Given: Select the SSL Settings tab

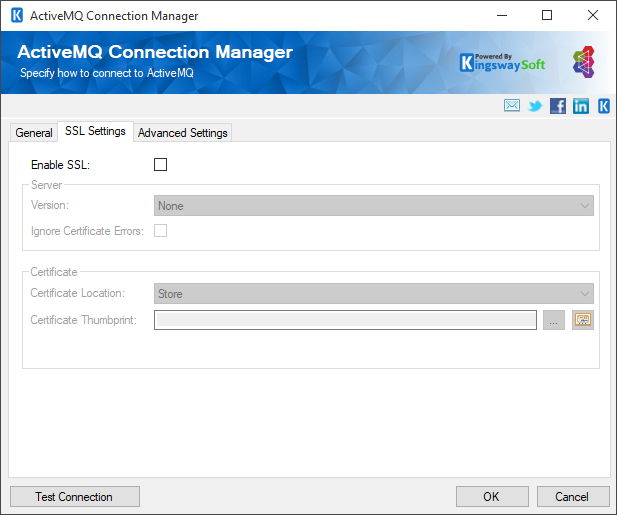Looking at the screenshot, I should [x=95, y=131].
